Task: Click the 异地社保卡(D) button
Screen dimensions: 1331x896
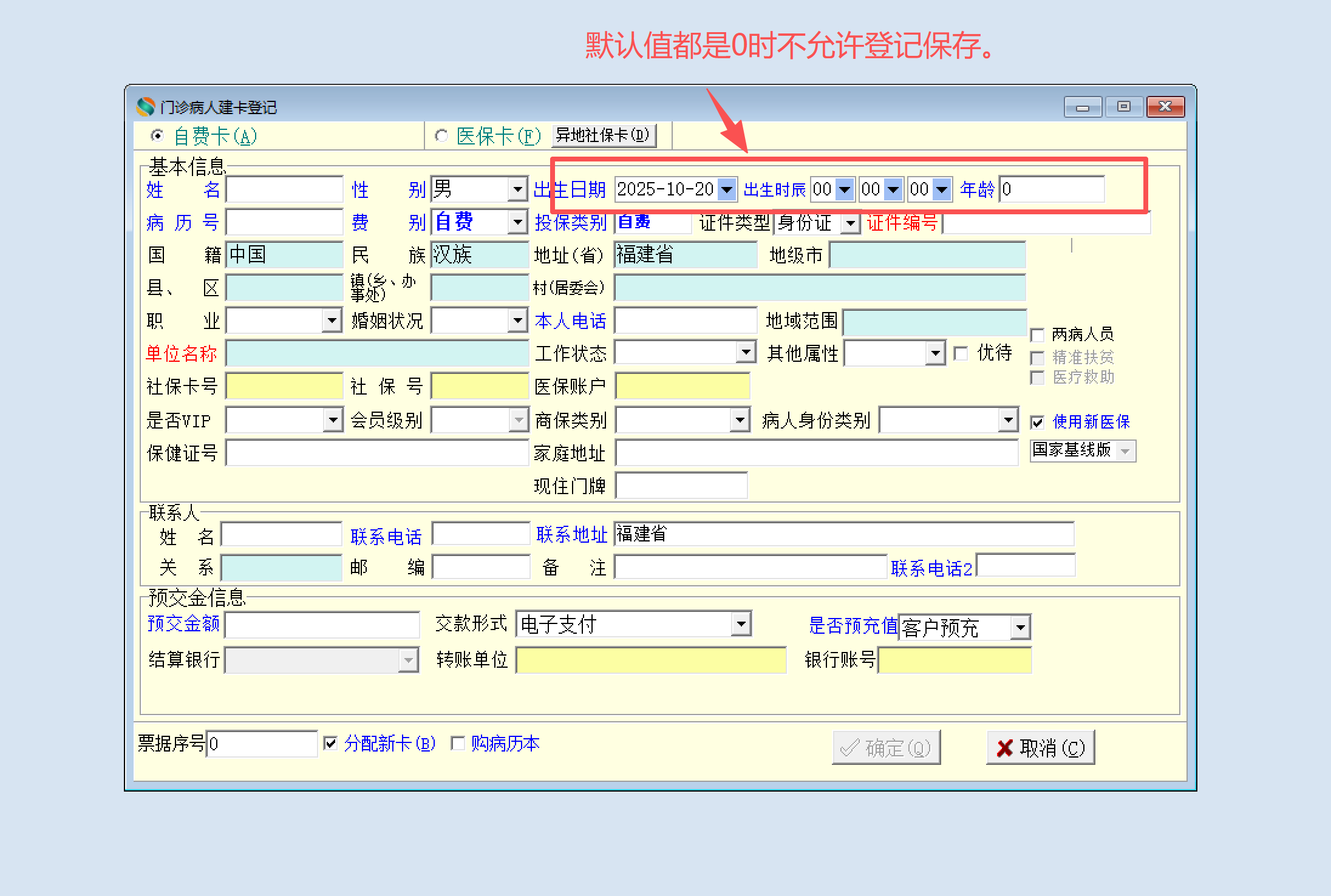Action: click(x=603, y=135)
